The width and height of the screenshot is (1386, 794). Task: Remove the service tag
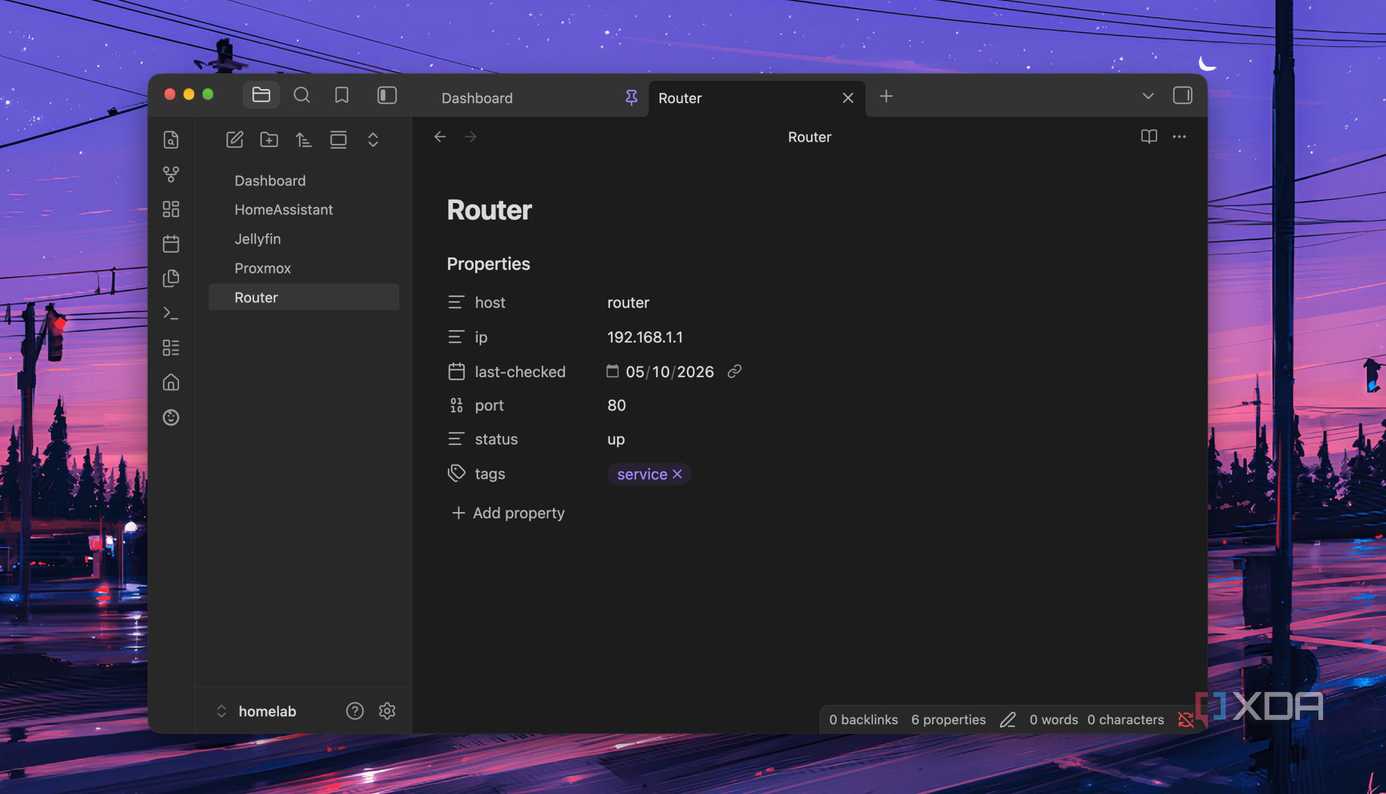tap(677, 474)
